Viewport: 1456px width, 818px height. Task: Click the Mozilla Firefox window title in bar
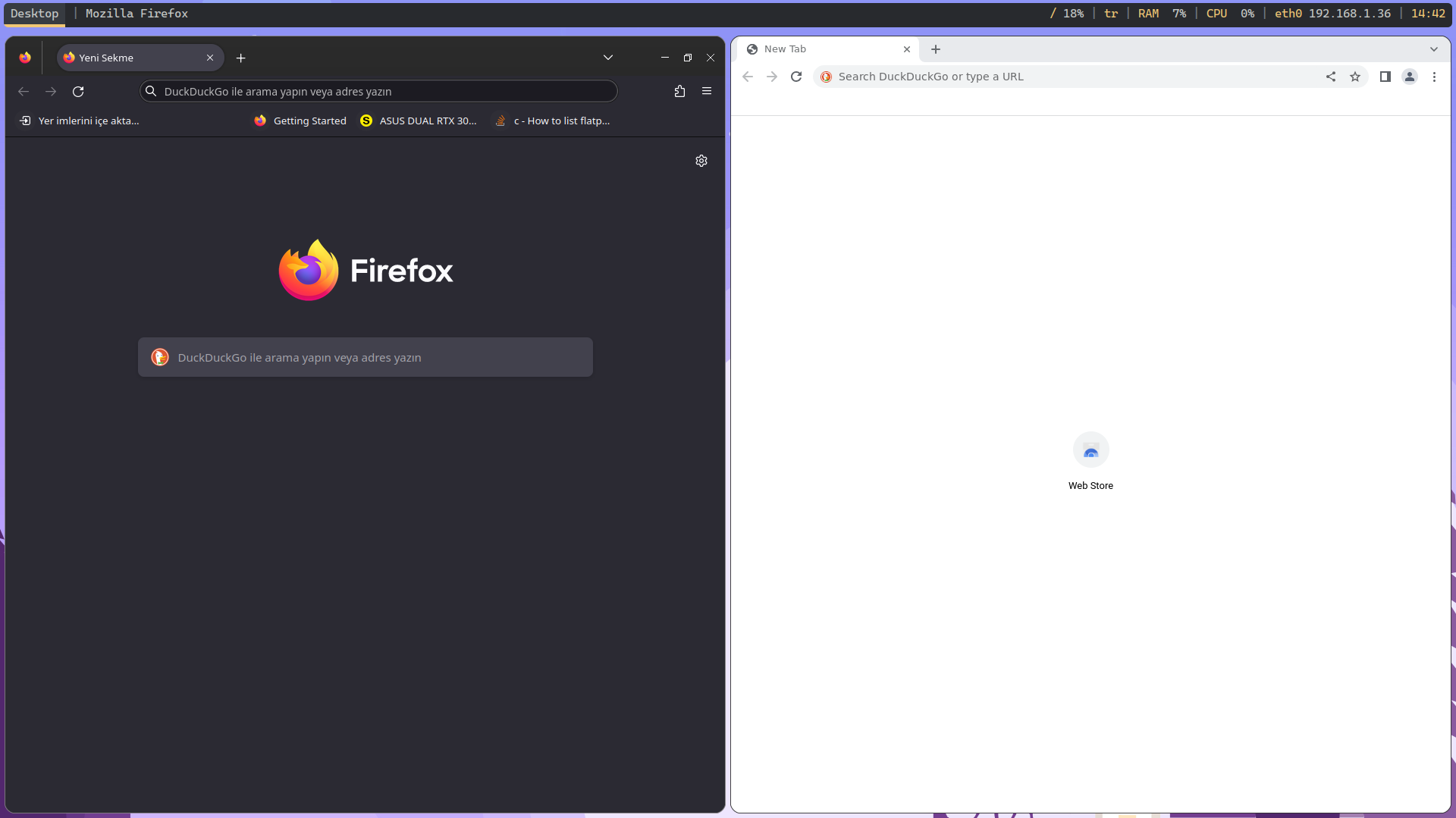pos(136,14)
